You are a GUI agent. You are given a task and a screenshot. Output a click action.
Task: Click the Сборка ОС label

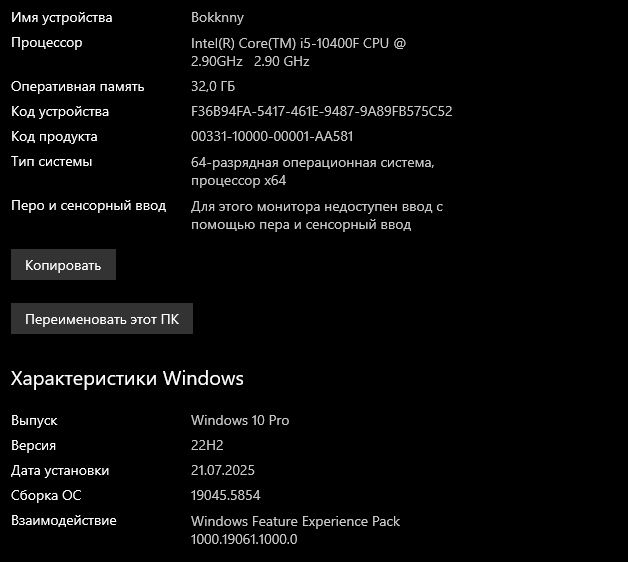coord(46,496)
